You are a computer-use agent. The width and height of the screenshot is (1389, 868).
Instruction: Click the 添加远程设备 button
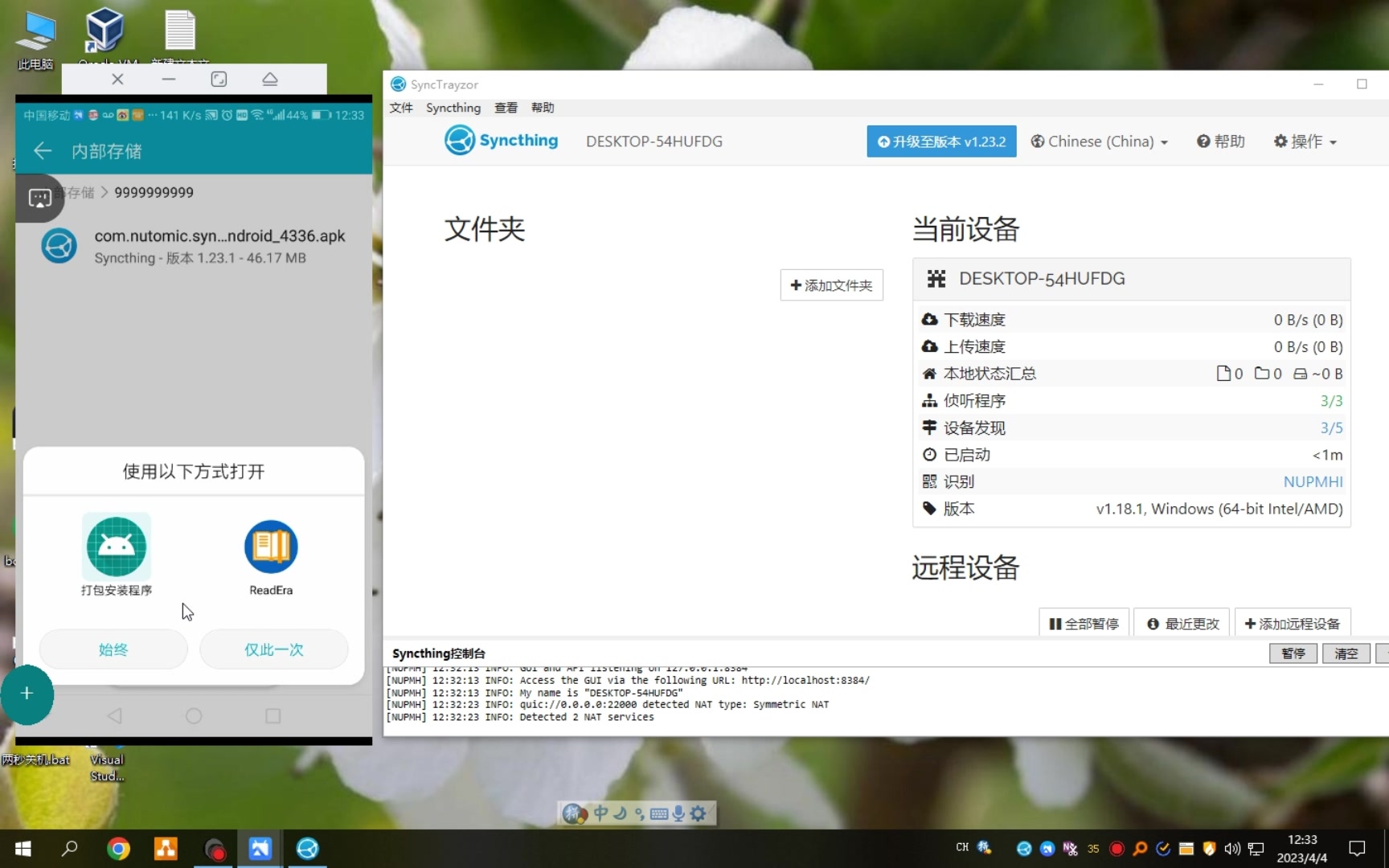[x=1292, y=624]
